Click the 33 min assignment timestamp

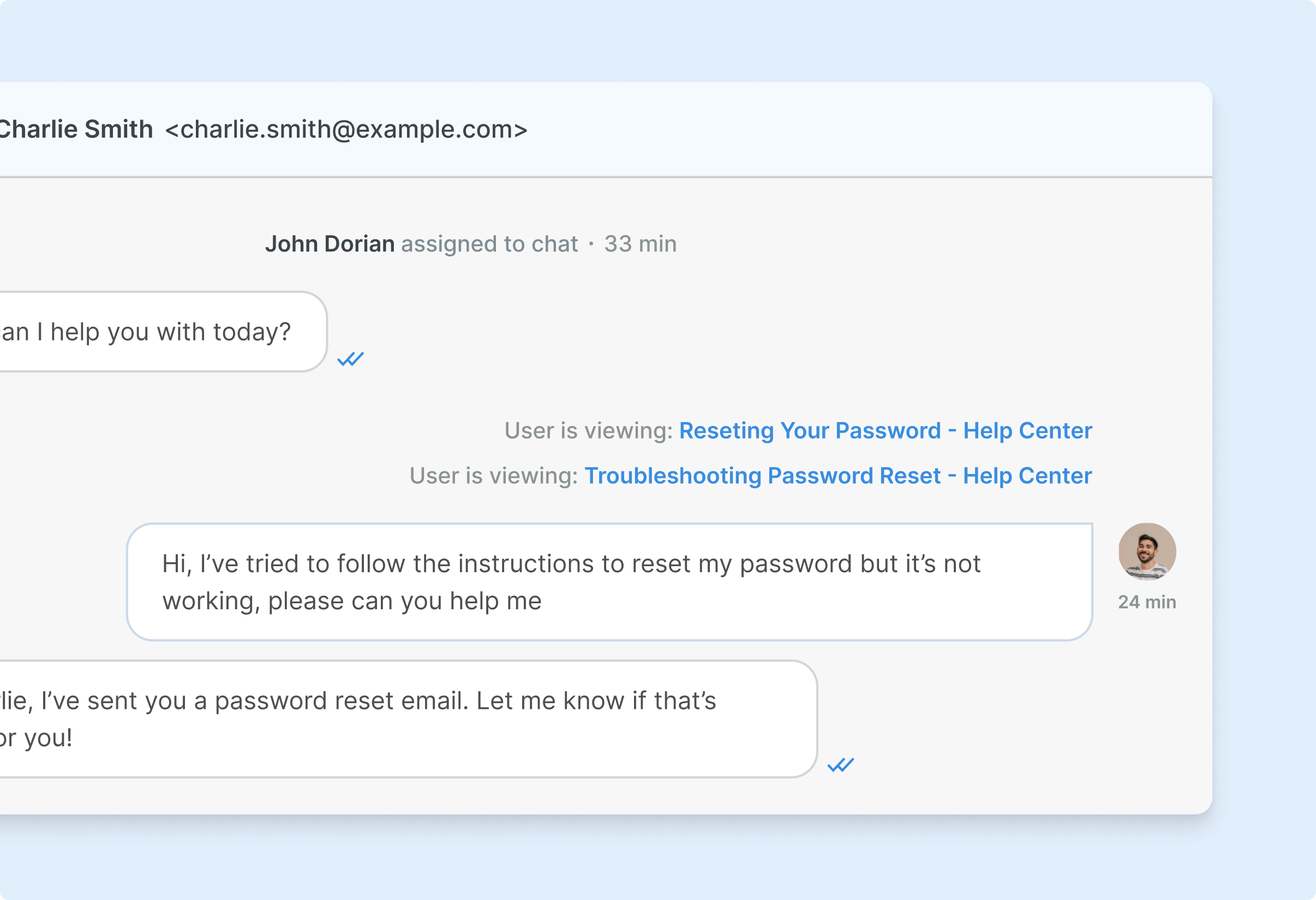(640, 244)
